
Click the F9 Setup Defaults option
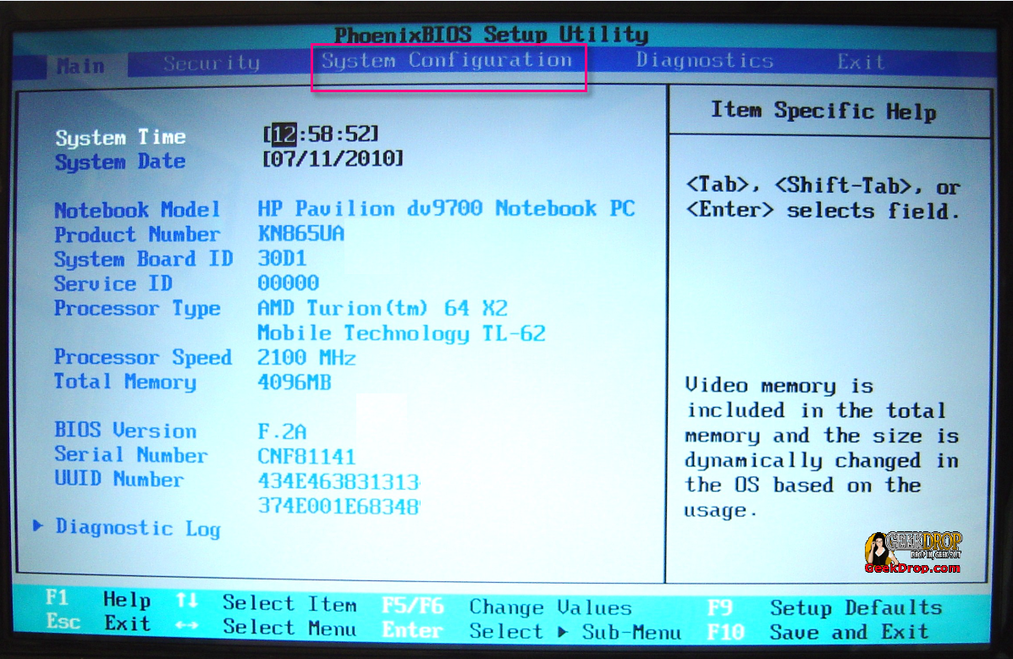click(824, 608)
